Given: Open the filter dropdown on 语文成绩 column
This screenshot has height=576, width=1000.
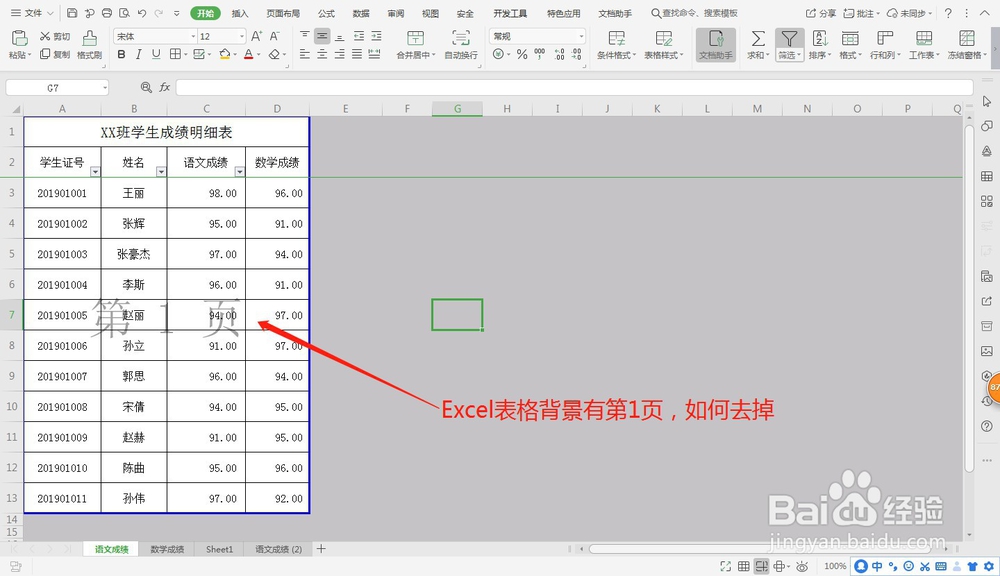Looking at the screenshot, I should tap(239, 172).
